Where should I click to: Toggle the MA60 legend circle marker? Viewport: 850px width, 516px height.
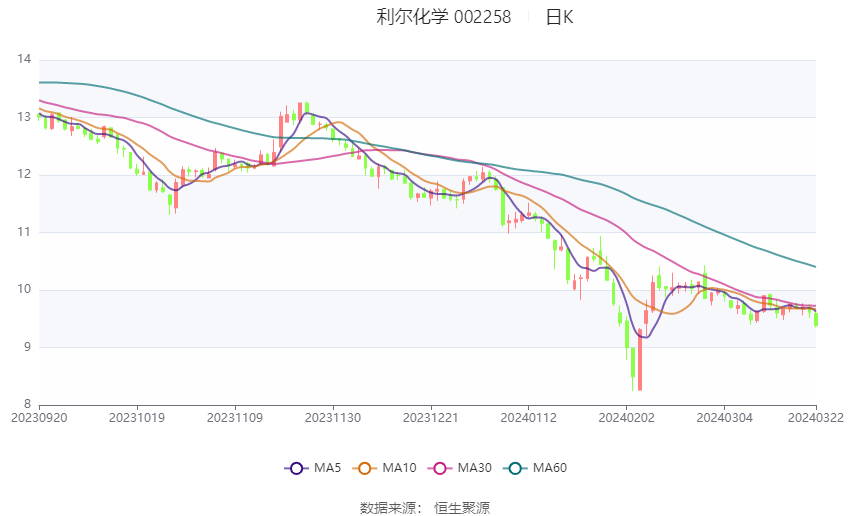coord(515,468)
